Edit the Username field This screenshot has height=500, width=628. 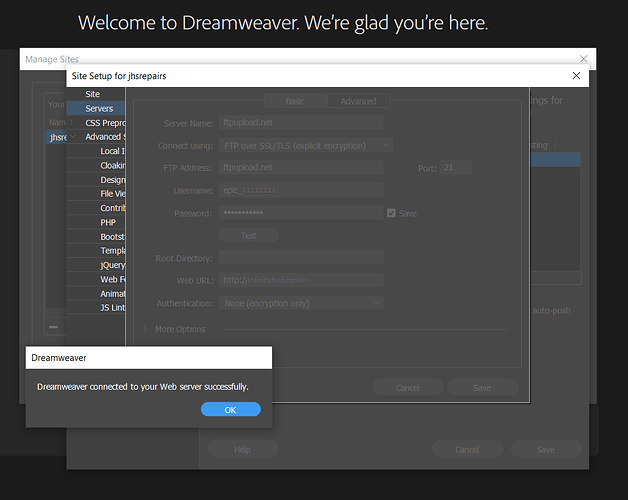pos(301,190)
